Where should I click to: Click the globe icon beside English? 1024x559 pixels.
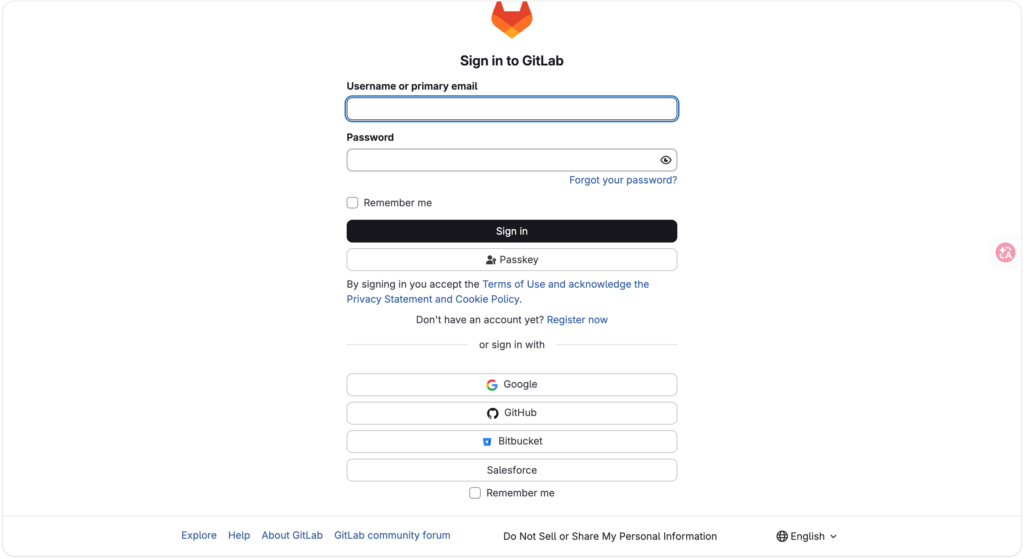click(782, 536)
